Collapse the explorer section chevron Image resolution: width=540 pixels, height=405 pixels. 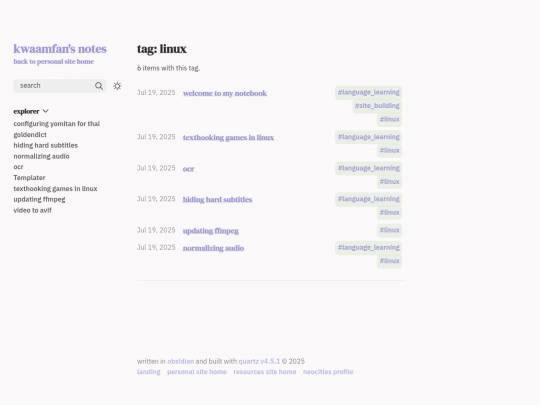(45, 111)
